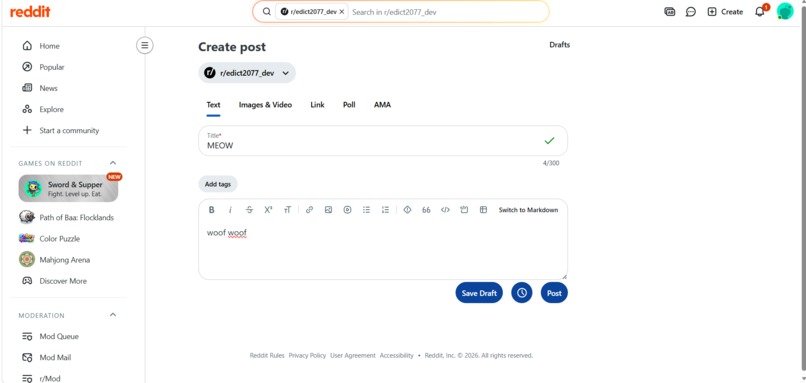Start a numbered list
The height and width of the screenshot is (383, 806).
coord(386,210)
